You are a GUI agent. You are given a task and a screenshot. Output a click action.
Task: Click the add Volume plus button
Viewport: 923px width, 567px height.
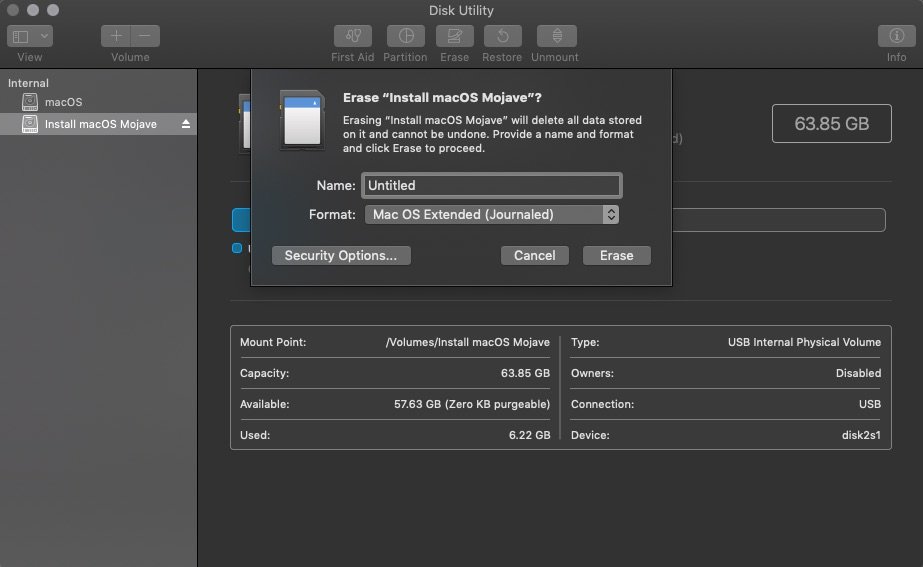[x=116, y=36]
